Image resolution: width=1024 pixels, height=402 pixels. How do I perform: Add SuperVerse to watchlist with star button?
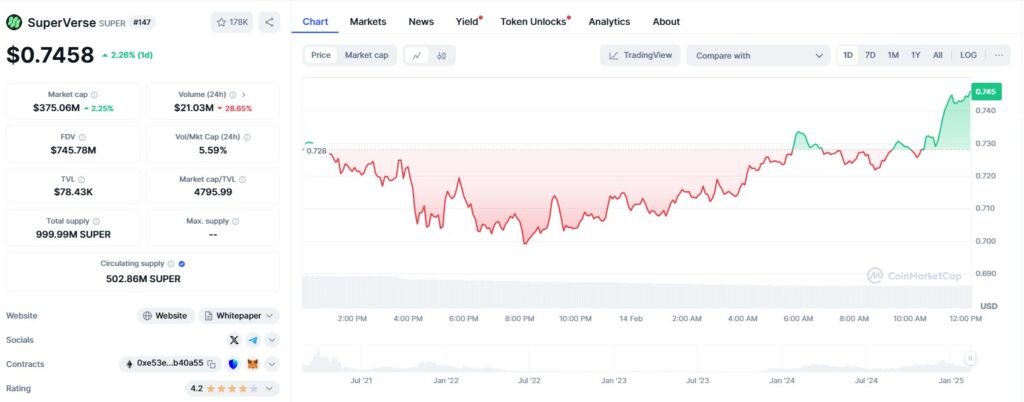point(233,22)
